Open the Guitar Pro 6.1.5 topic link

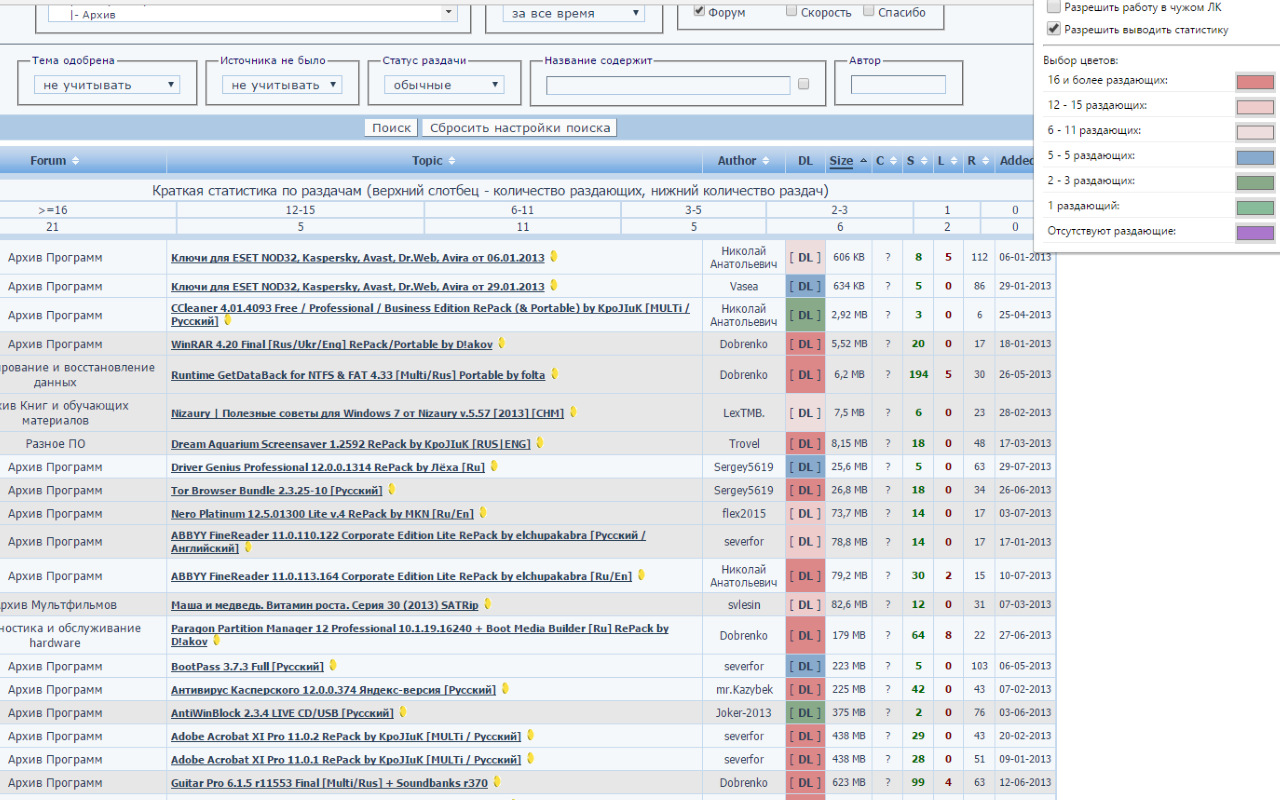point(330,783)
